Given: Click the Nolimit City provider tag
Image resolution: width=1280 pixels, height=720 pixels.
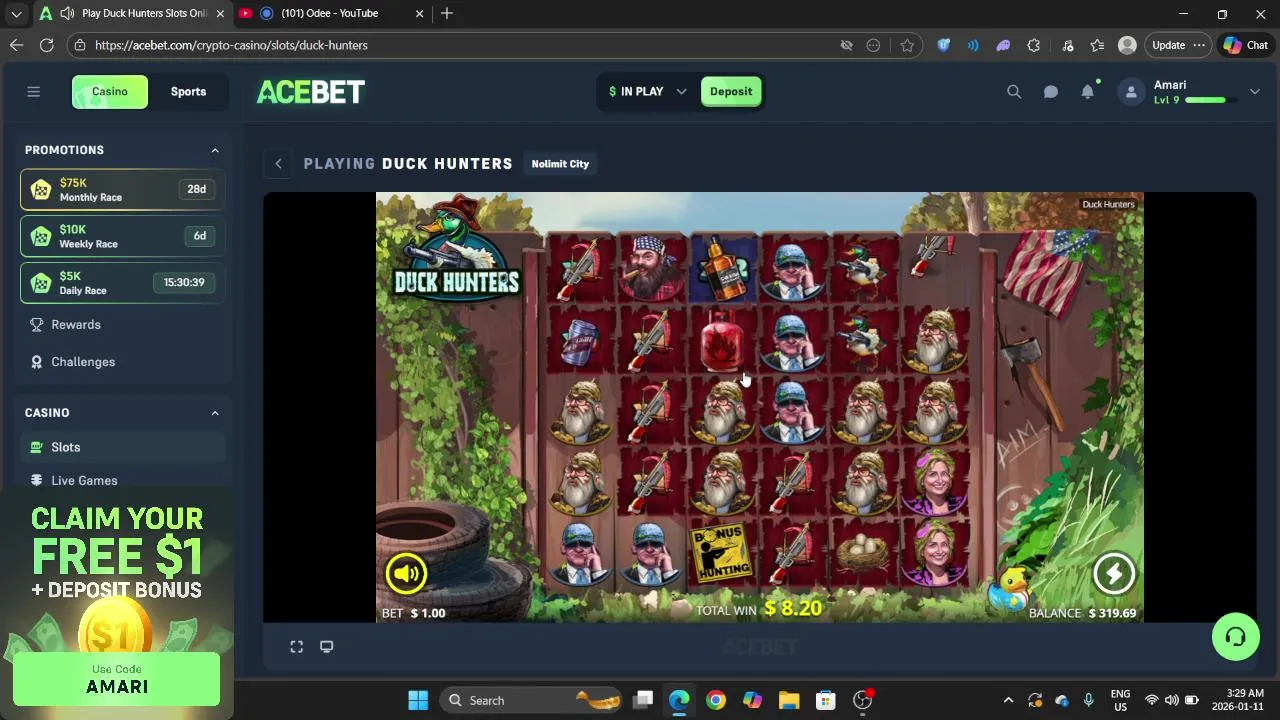Looking at the screenshot, I should (560, 164).
